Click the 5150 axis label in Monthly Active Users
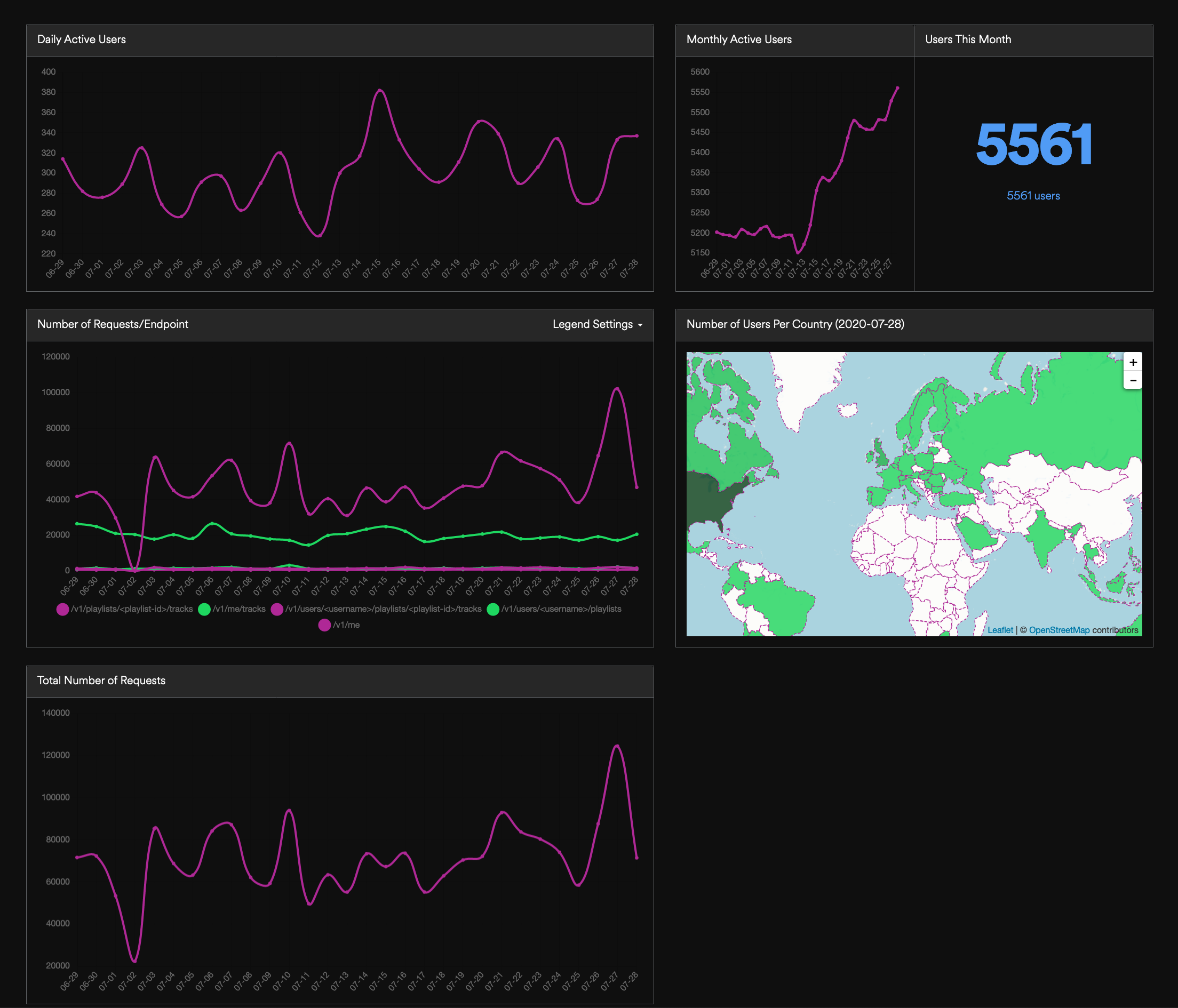 point(700,252)
